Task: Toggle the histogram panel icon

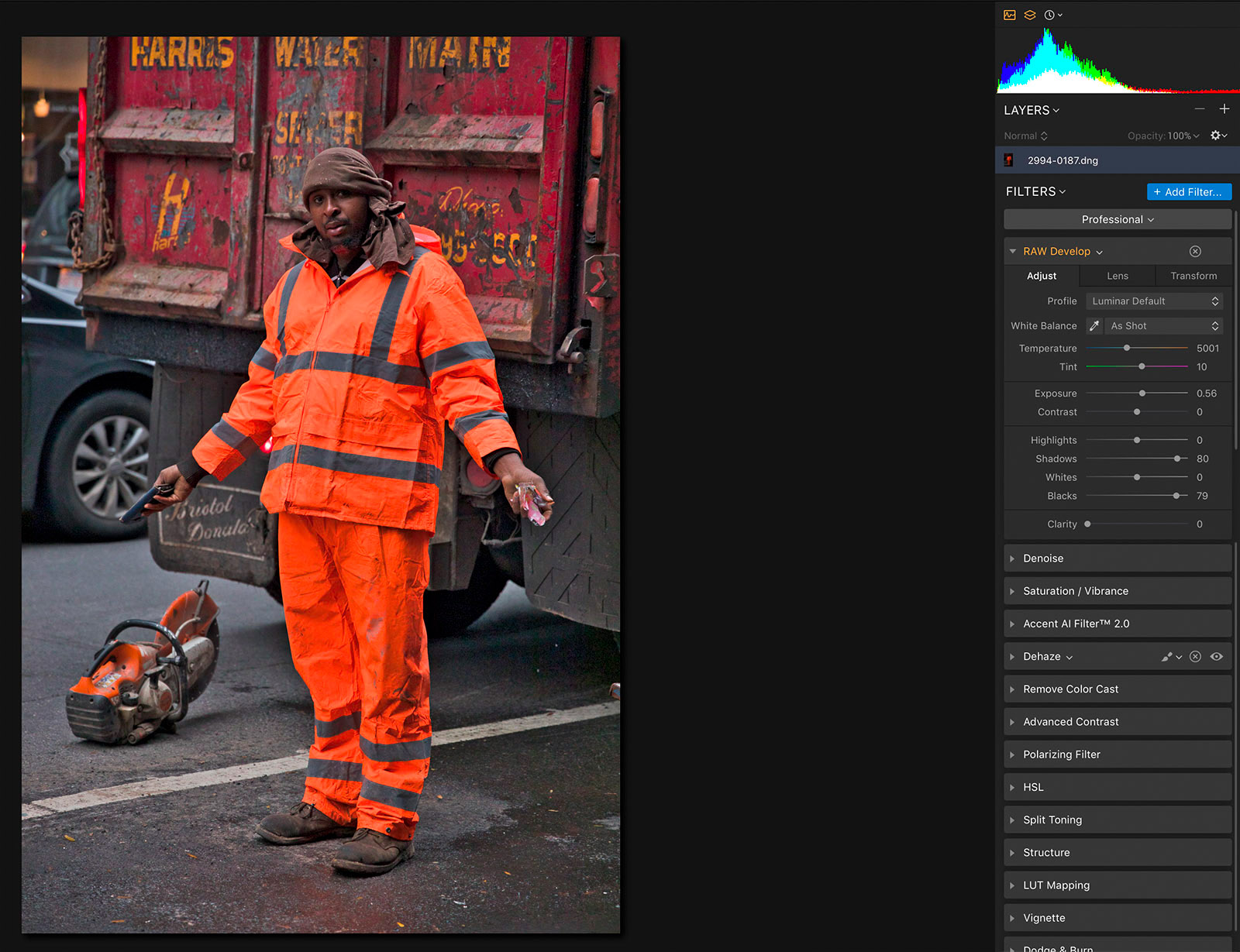Action: pyautogui.click(x=1009, y=15)
